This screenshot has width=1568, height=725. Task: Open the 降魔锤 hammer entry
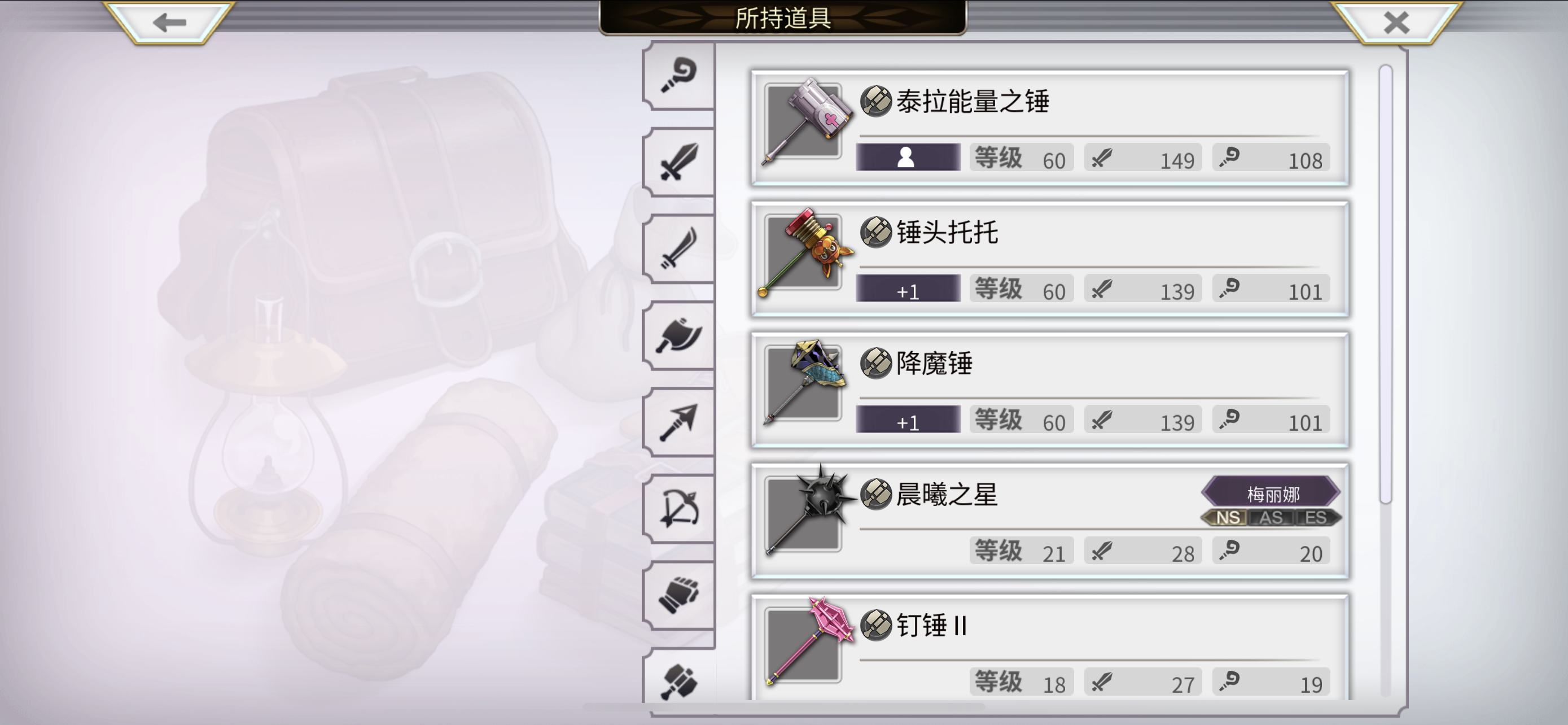click(x=1050, y=390)
